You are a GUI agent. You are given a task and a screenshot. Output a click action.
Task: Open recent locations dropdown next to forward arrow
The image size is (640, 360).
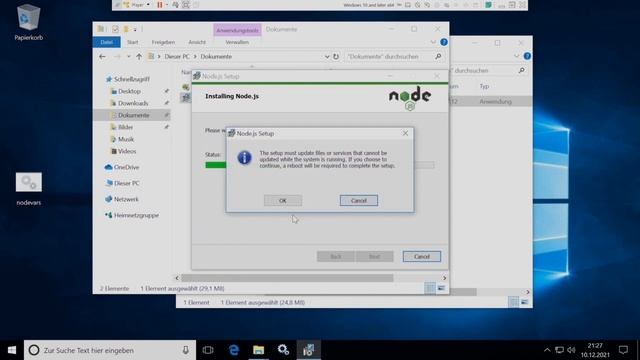pyautogui.click(x=128, y=56)
